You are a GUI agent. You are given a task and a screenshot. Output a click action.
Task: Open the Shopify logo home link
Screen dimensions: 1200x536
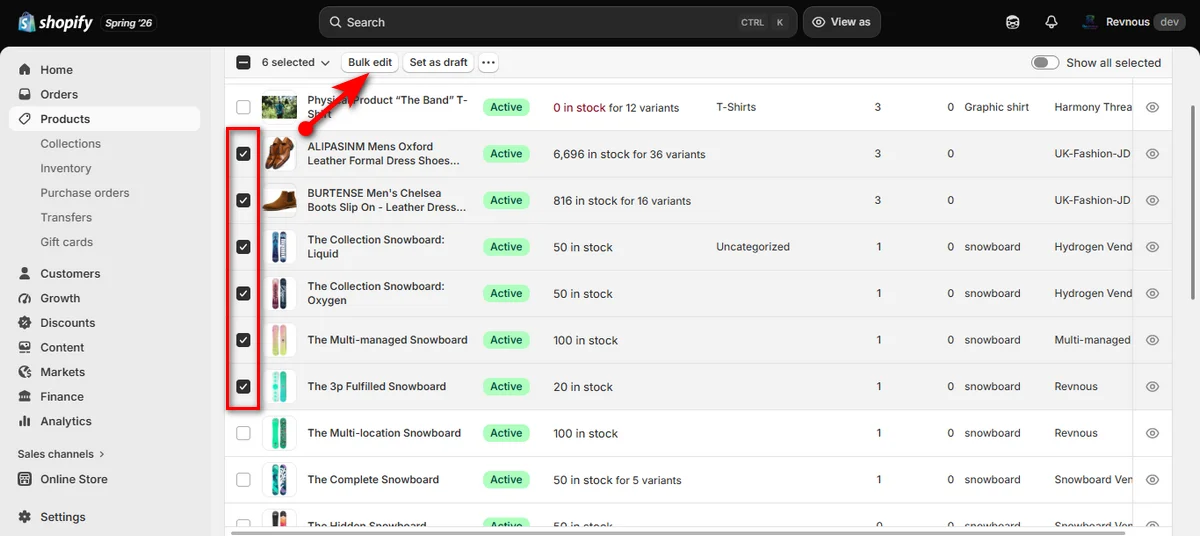click(56, 22)
